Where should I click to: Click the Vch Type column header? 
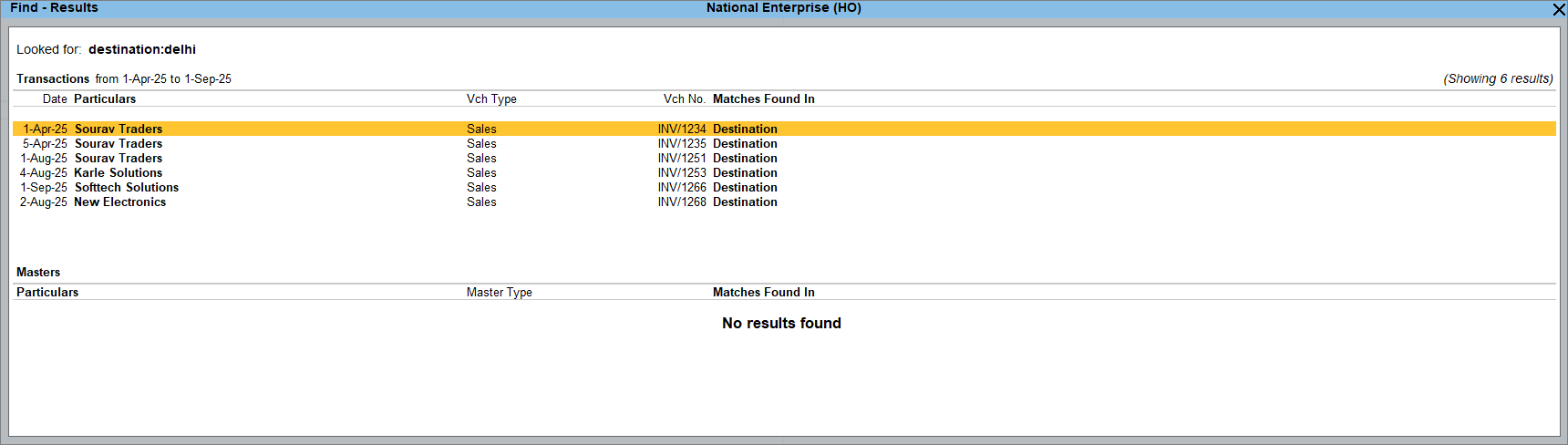(491, 98)
